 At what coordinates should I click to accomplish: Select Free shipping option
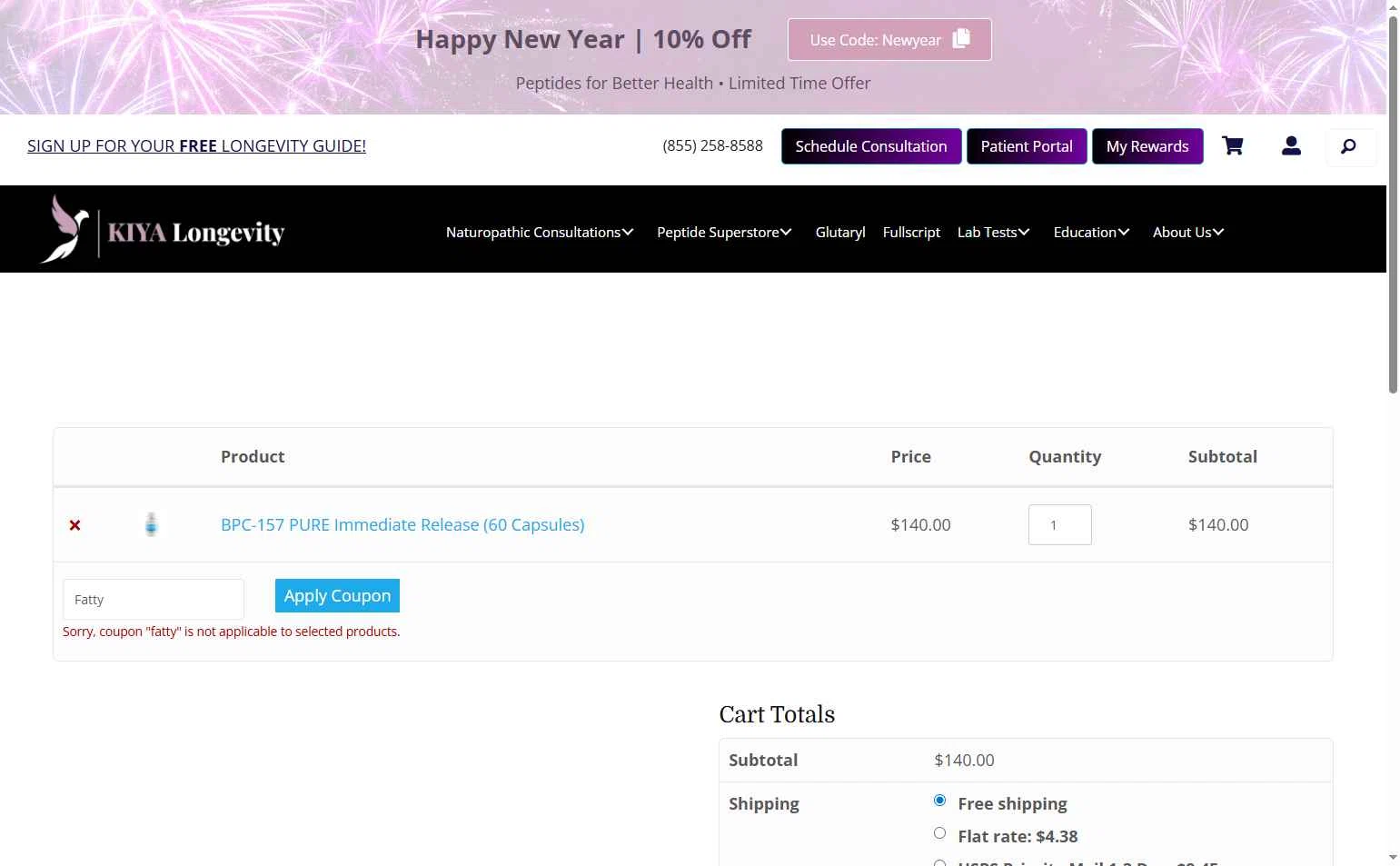tap(939, 801)
